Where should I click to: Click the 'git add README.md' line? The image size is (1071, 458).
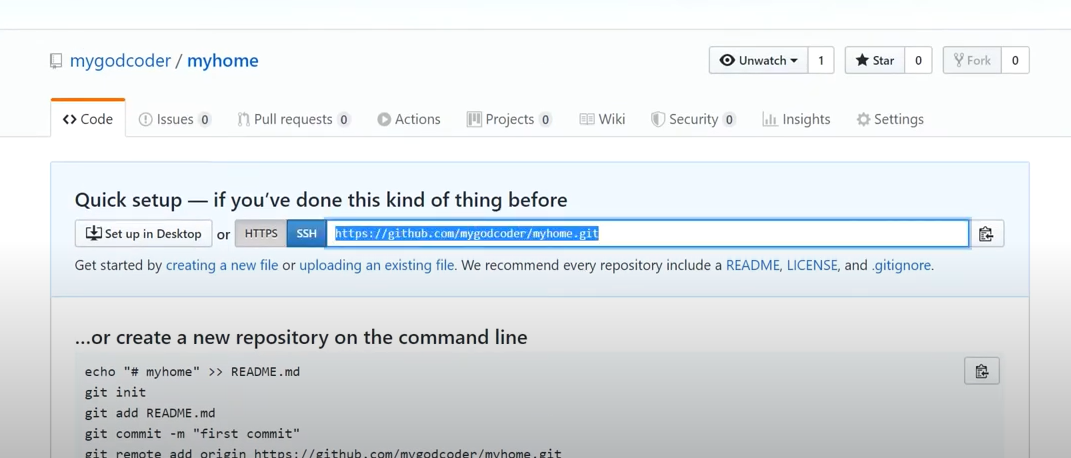(150, 413)
